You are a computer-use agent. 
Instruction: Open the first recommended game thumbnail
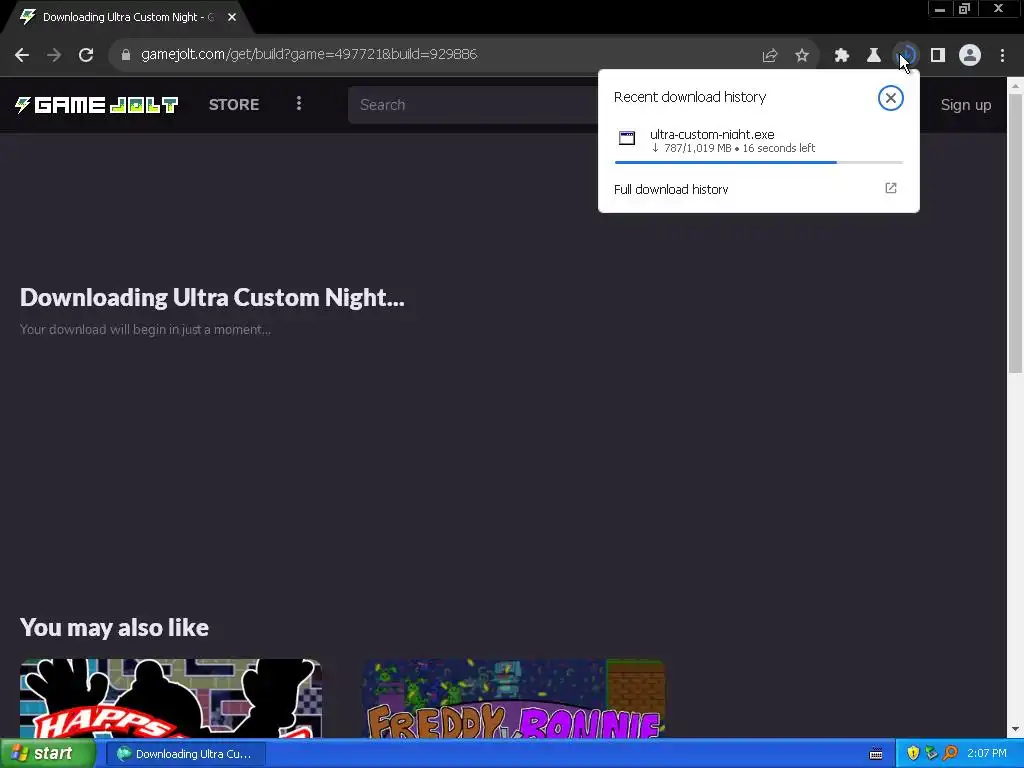pyautogui.click(x=170, y=698)
